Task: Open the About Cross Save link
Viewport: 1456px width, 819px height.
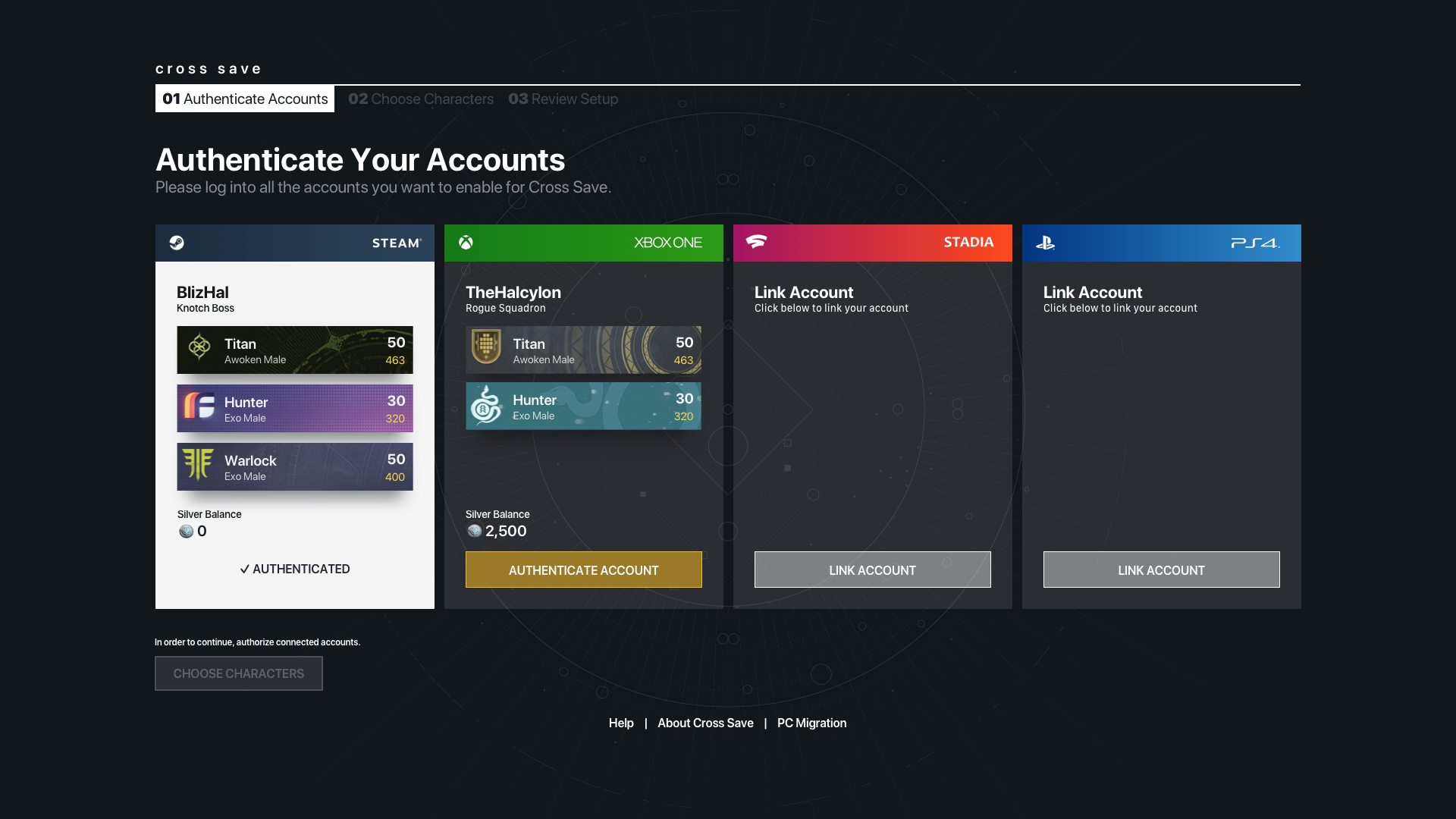Action: tap(705, 723)
